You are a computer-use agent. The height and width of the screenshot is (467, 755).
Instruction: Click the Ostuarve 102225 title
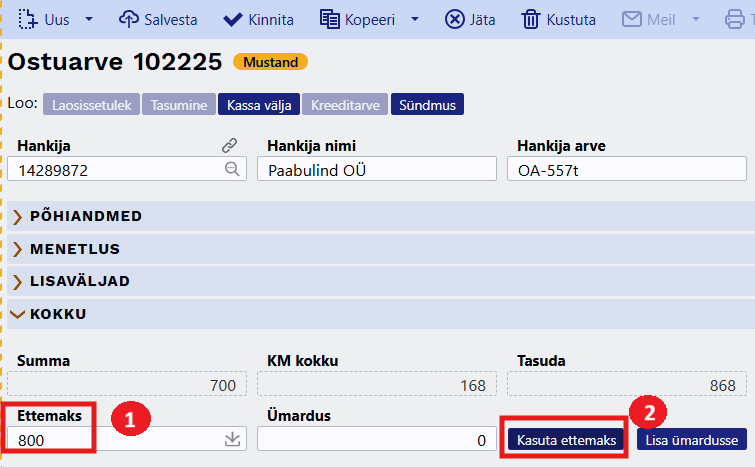click(x=115, y=62)
